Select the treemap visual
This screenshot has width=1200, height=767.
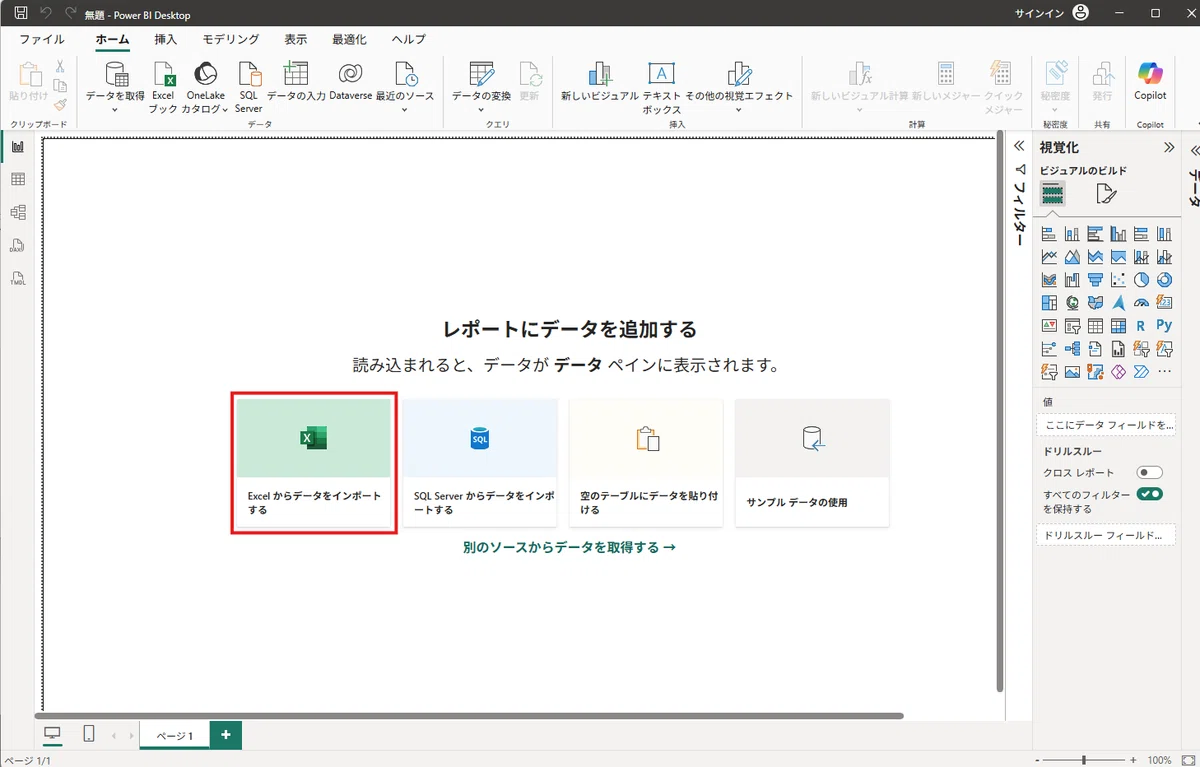pos(1049,303)
